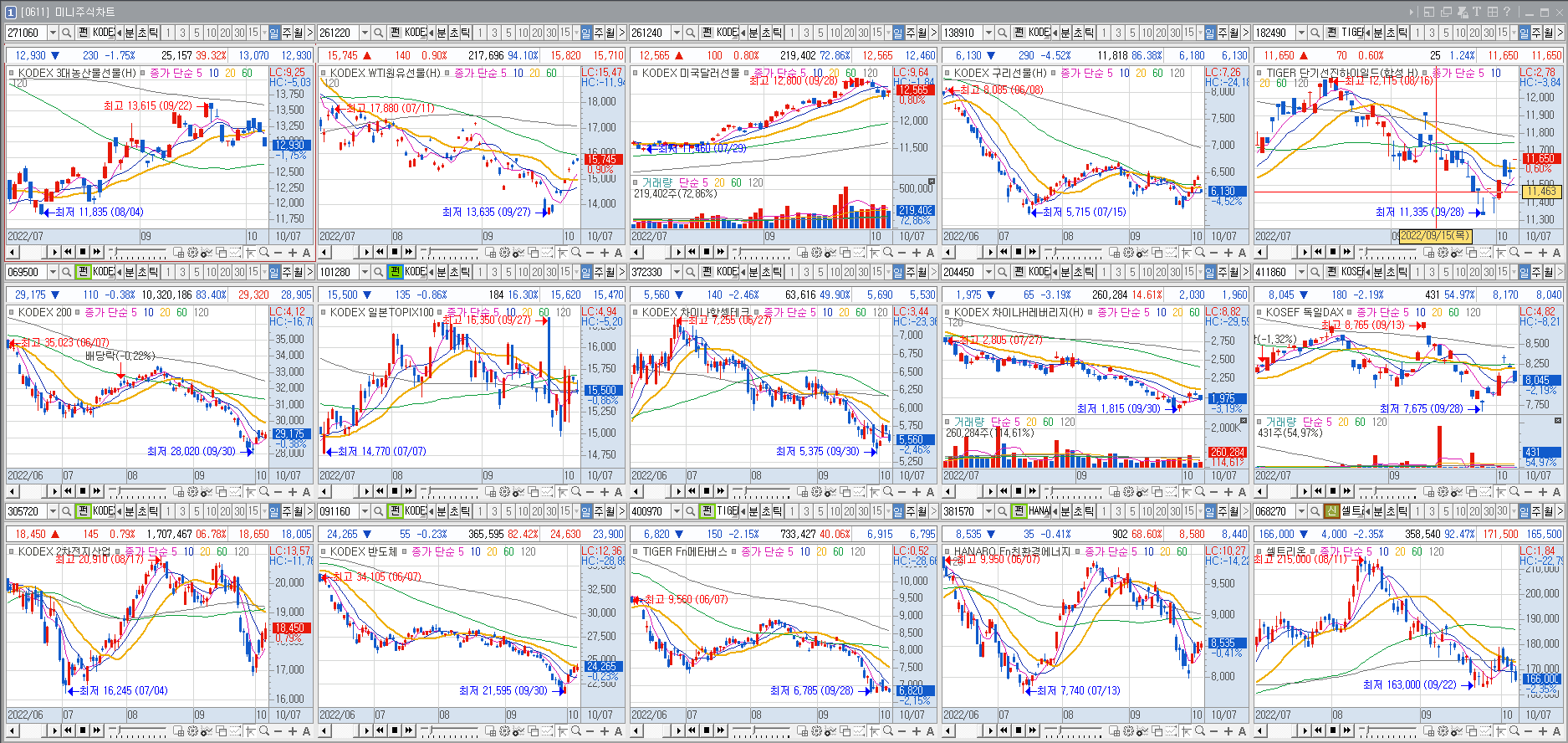Adjust zoom slider under KODEX 200 chart

pos(138,491)
